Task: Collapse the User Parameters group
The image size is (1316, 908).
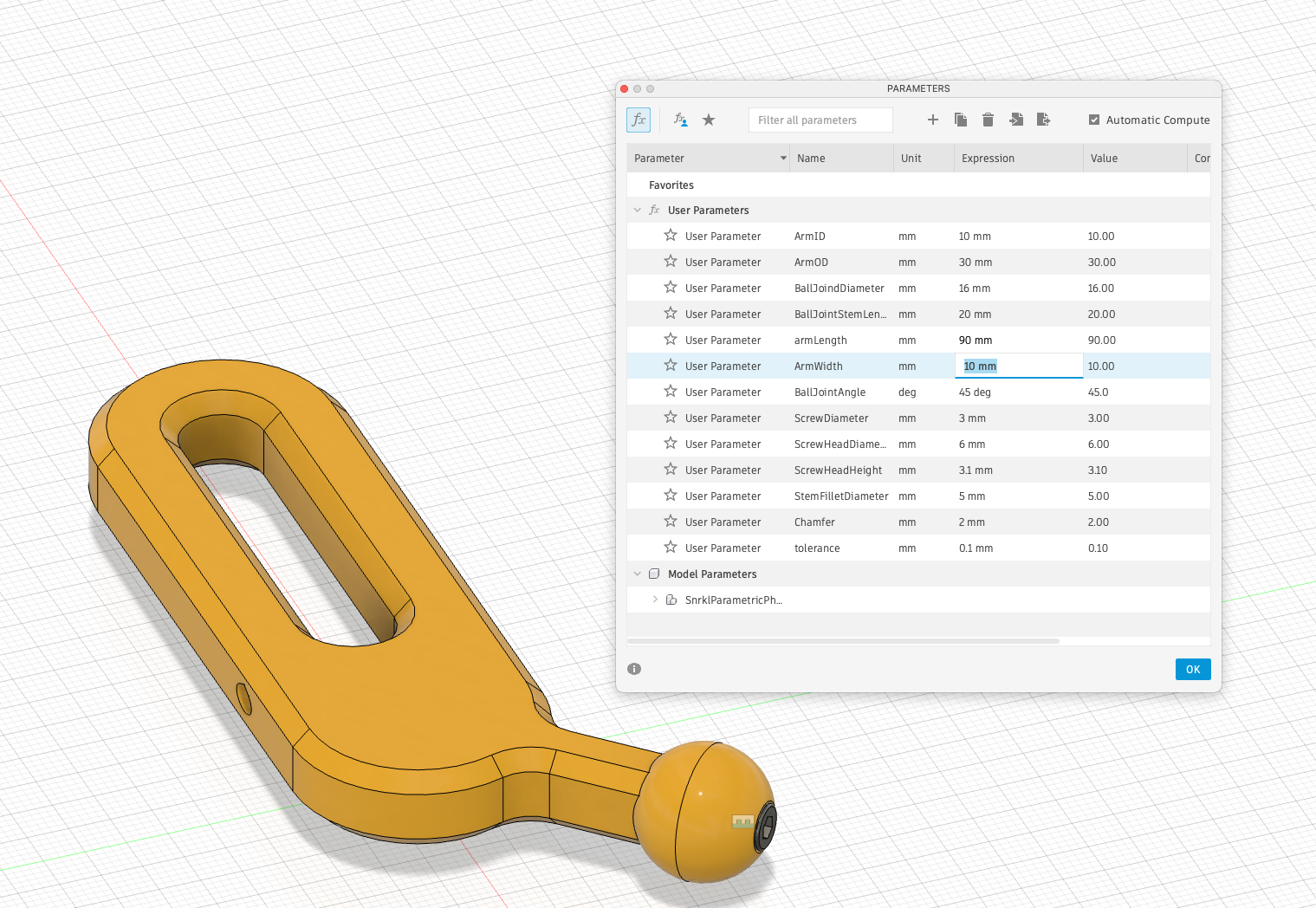Action: [x=638, y=210]
